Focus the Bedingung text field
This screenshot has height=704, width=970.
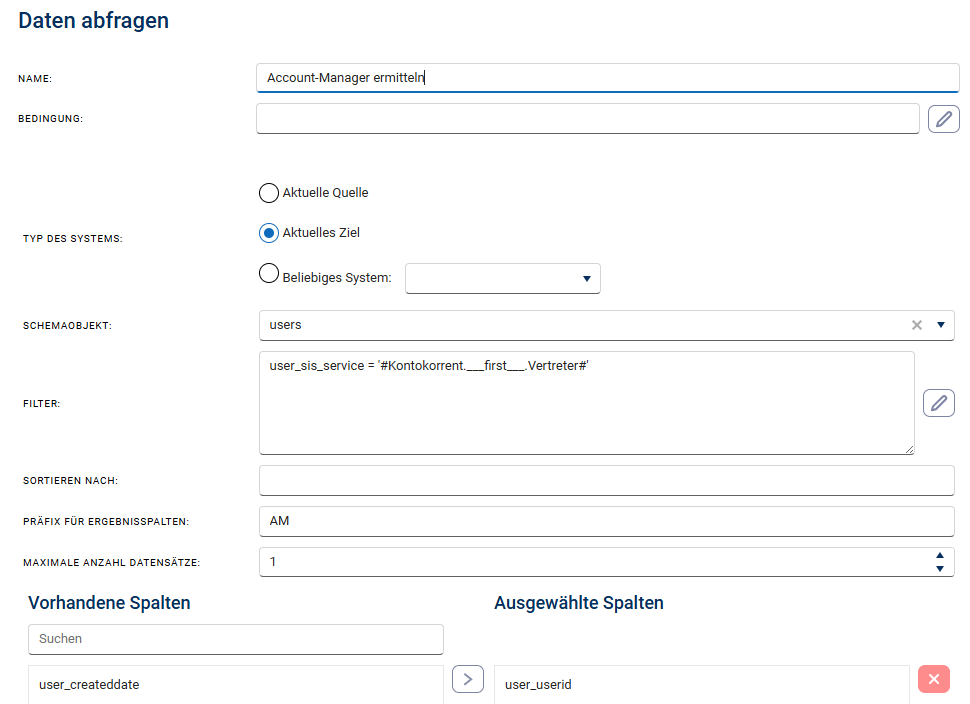[587, 119]
